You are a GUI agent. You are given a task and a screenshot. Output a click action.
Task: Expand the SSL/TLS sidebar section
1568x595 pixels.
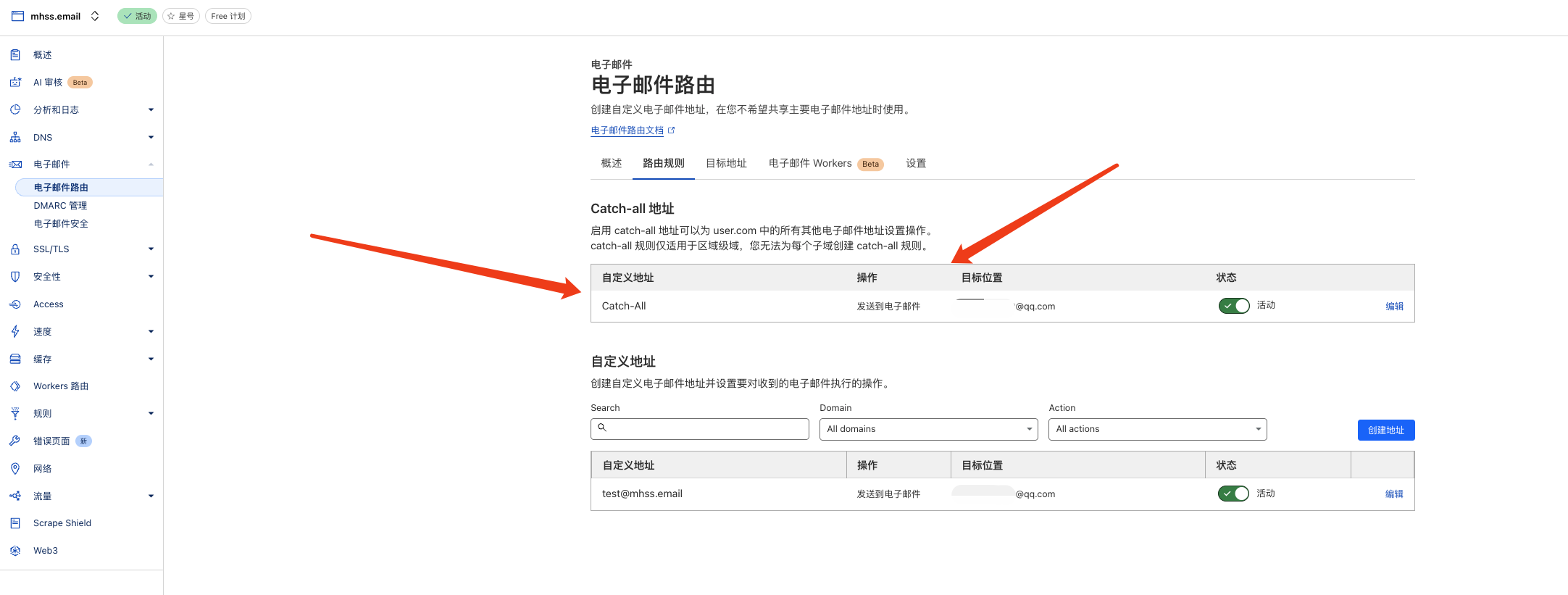click(x=151, y=249)
